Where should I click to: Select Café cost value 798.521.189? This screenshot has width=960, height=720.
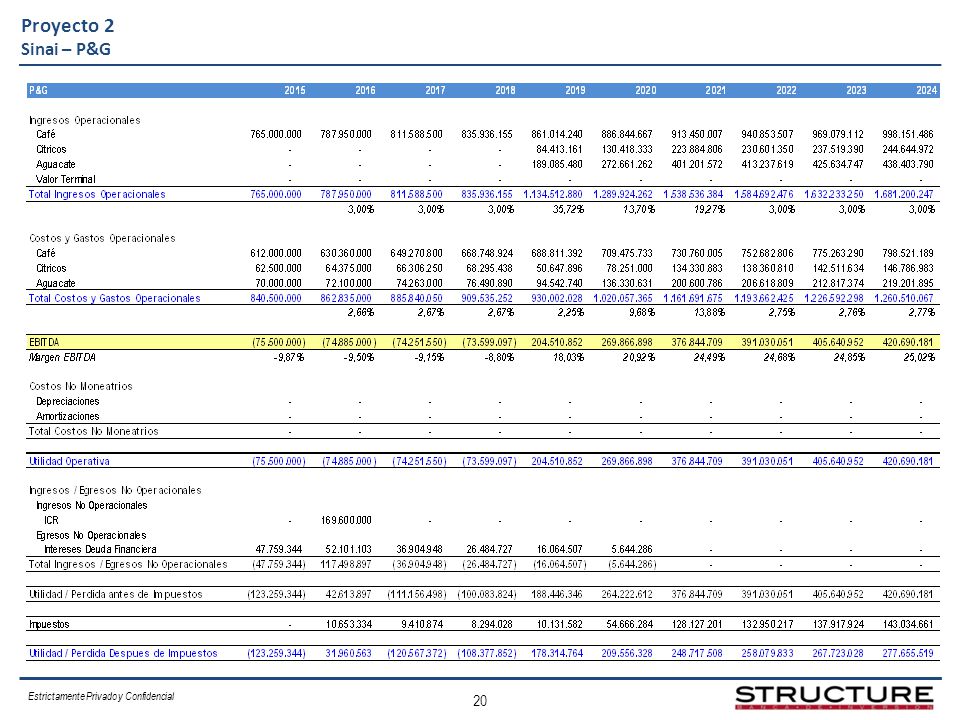pyautogui.click(x=907, y=253)
